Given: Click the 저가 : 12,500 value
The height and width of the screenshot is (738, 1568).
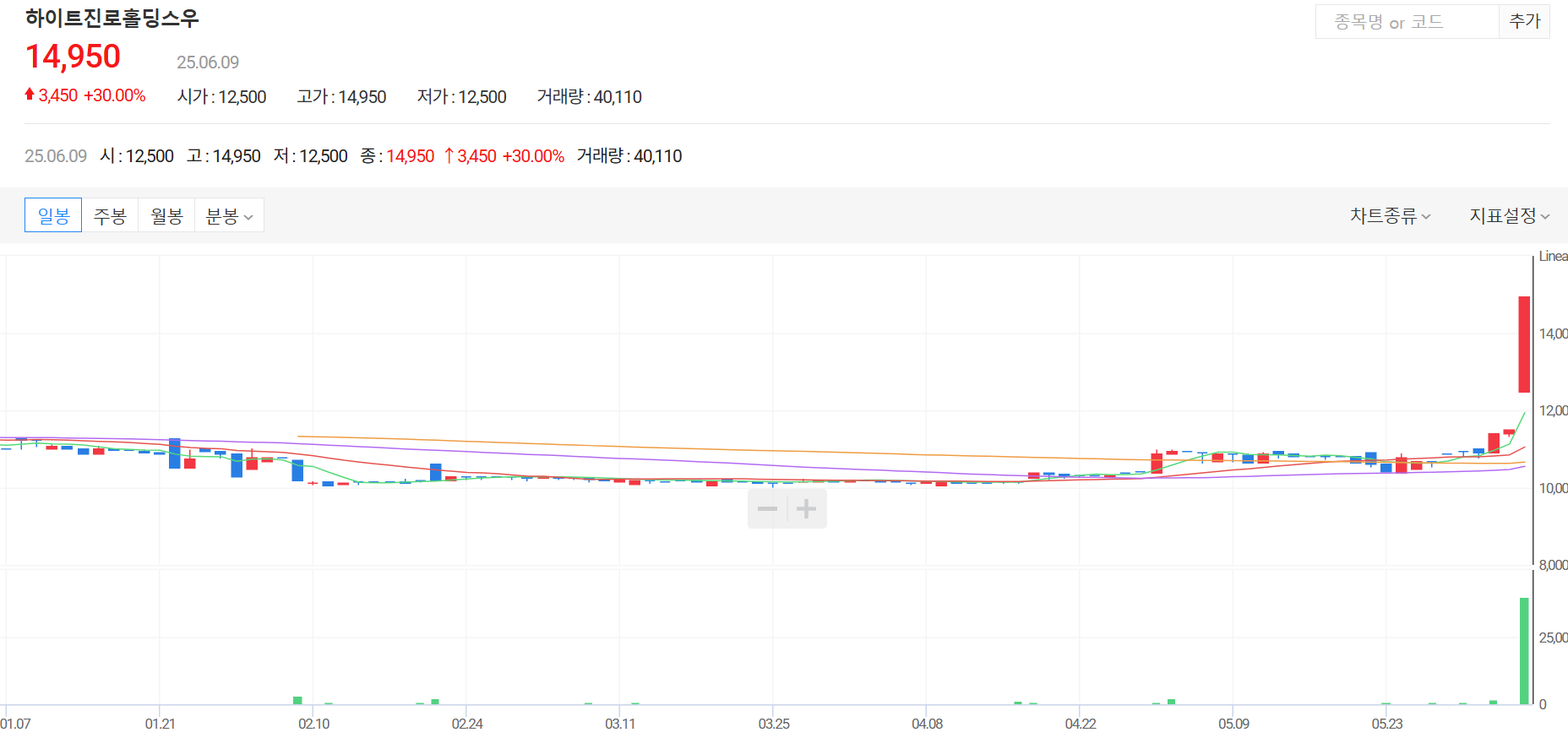Looking at the screenshot, I should [x=461, y=97].
